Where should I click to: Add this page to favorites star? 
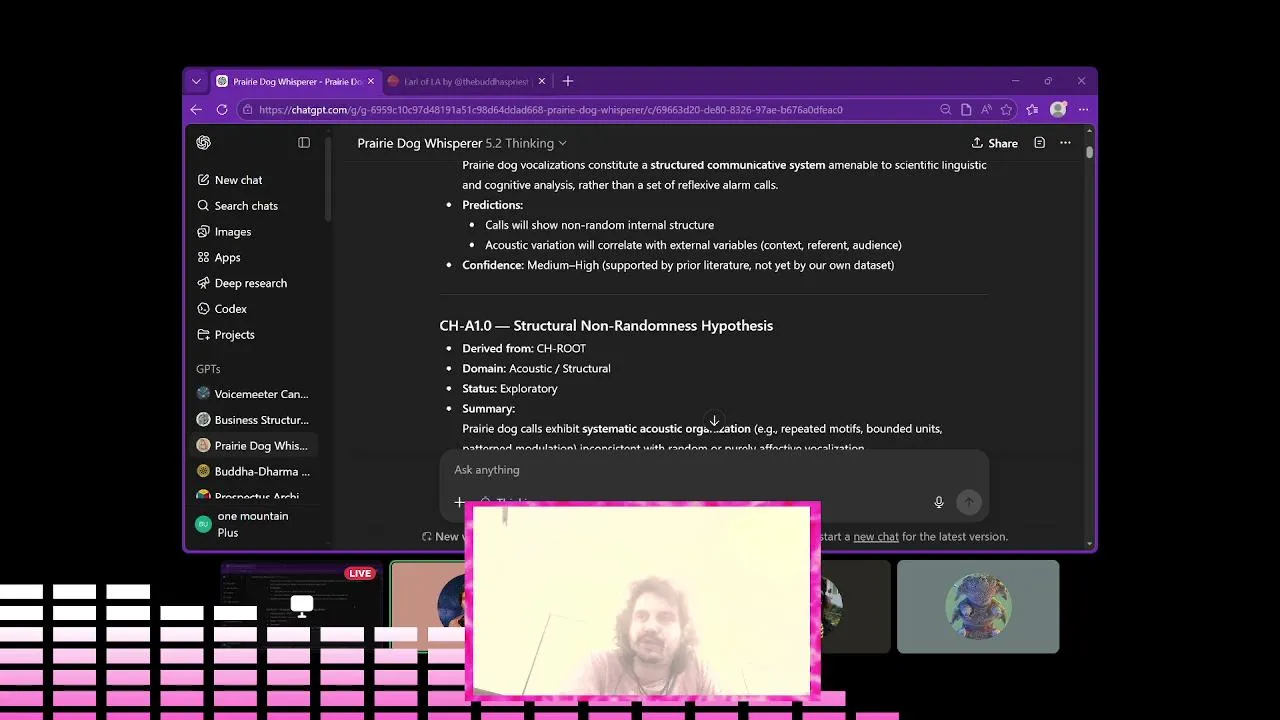tap(1006, 110)
